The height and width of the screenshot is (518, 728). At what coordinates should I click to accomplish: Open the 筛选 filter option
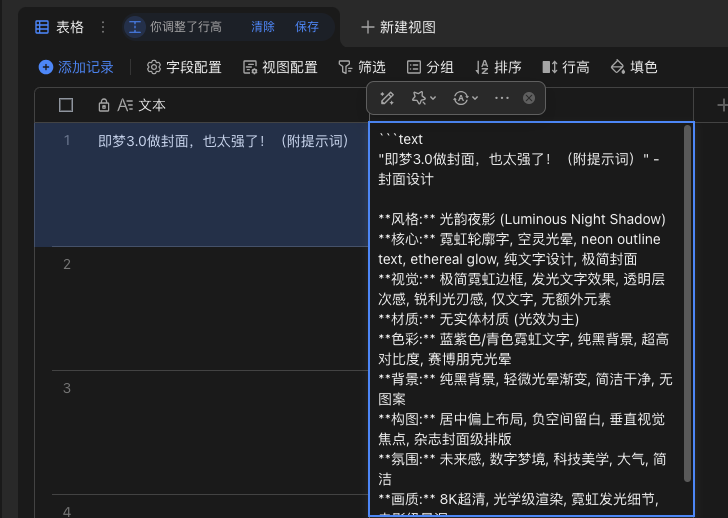[362, 67]
